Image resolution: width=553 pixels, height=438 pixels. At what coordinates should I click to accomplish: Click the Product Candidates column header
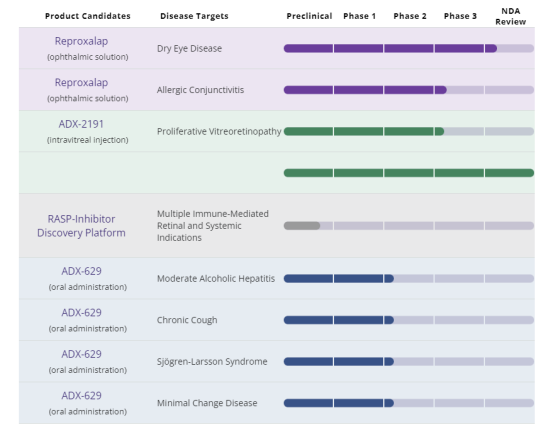(x=88, y=16)
